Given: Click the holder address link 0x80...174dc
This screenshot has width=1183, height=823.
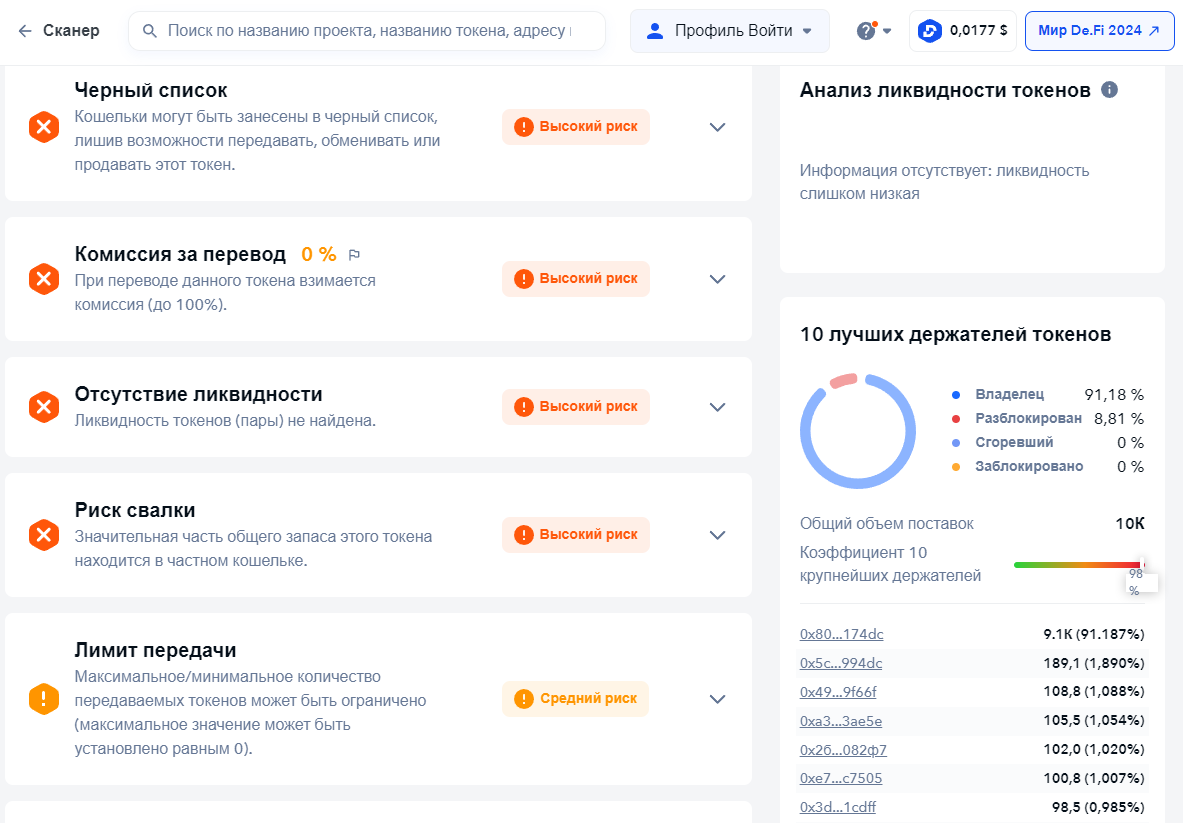Looking at the screenshot, I should click(840, 633).
